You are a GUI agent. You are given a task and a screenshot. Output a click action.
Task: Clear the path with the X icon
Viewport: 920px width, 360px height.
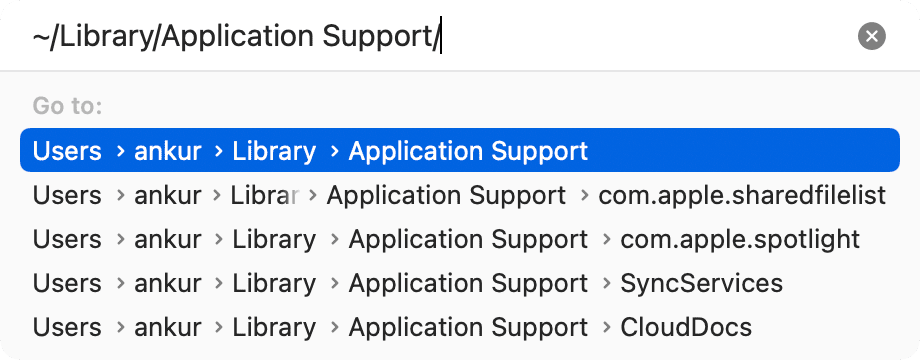click(871, 36)
